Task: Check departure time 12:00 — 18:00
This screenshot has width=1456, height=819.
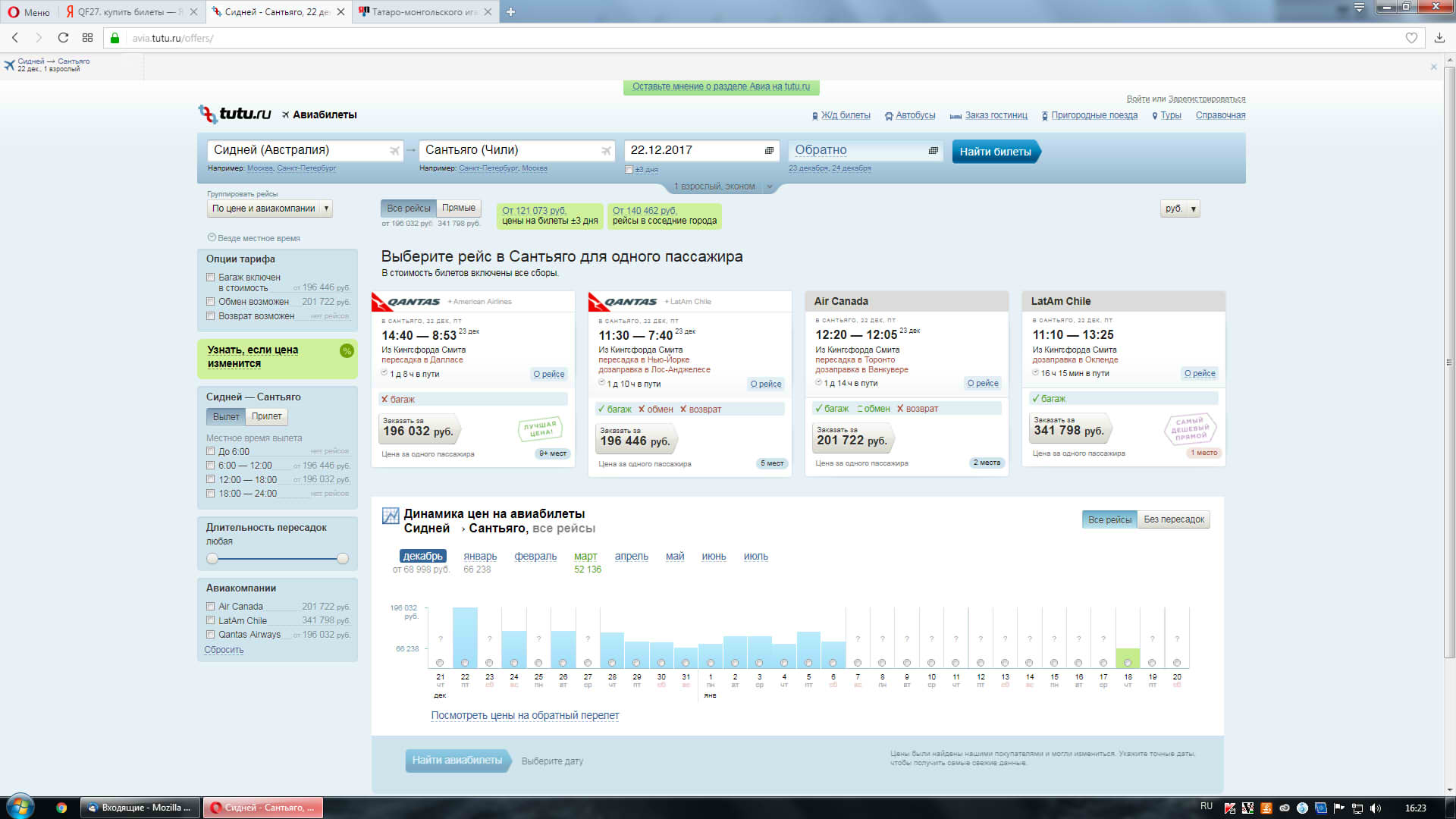Action: [211, 479]
